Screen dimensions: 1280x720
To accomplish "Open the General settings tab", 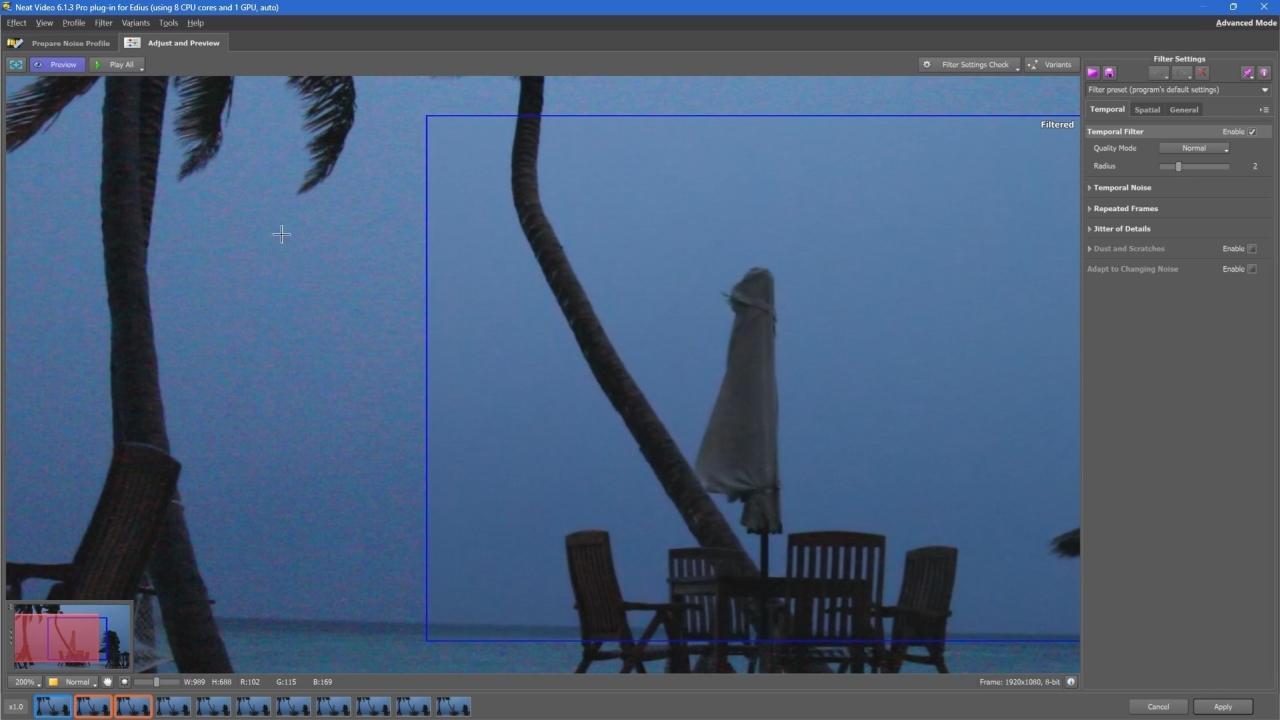I will pos(1184,110).
